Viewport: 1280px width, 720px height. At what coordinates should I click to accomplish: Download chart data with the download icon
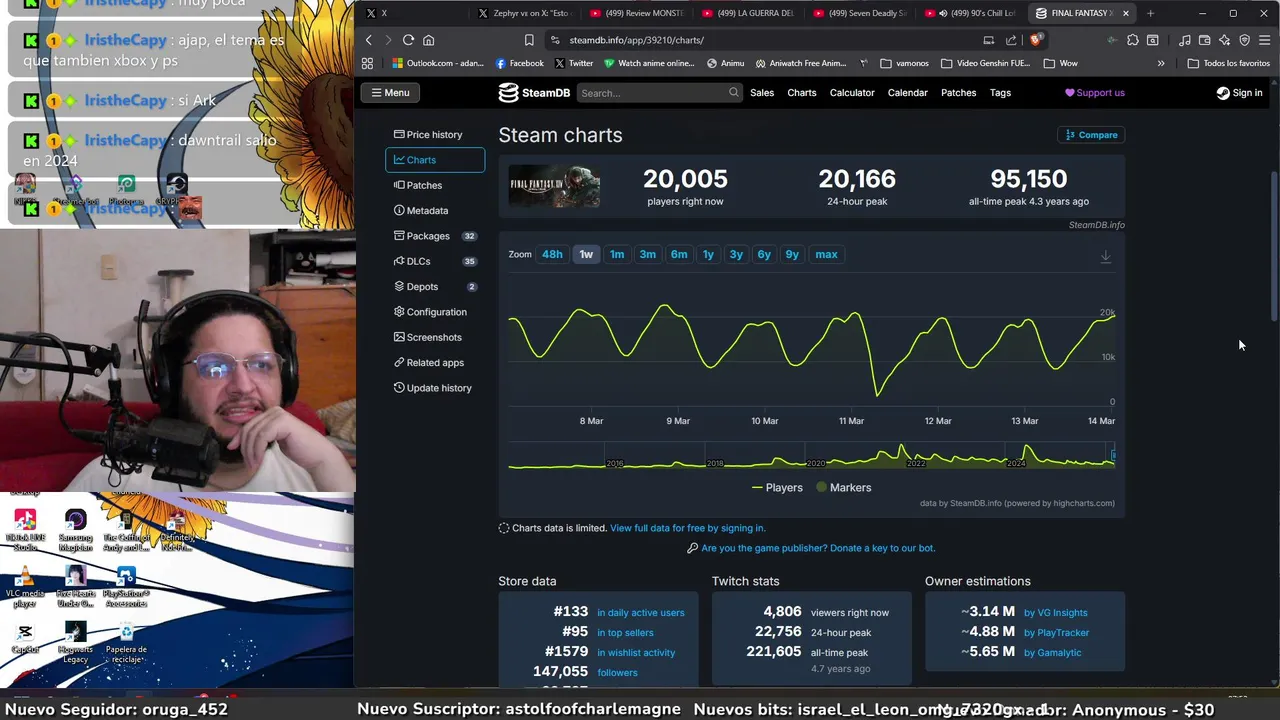coord(1105,257)
